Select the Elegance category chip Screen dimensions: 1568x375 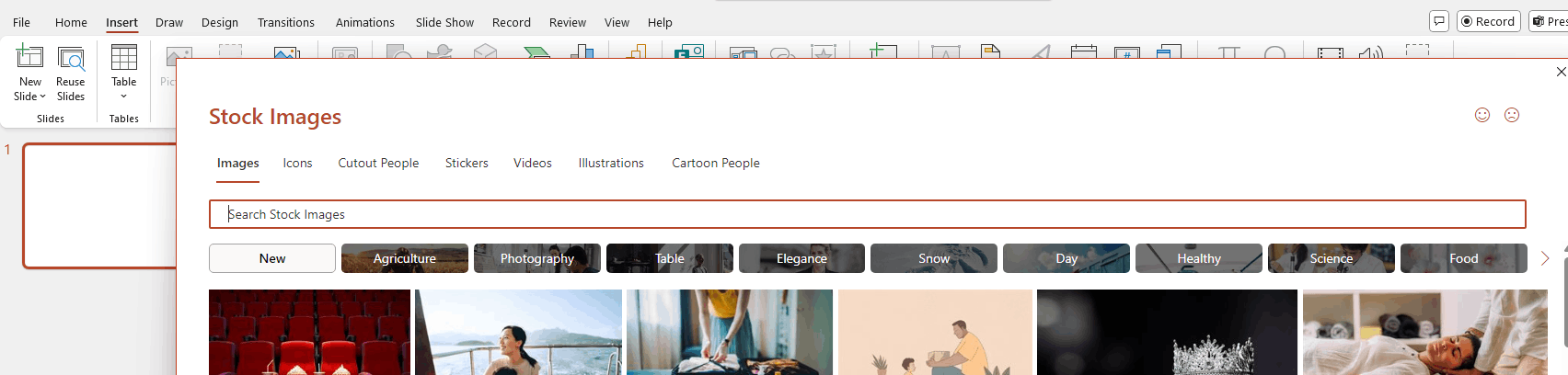pyautogui.click(x=801, y=258)
